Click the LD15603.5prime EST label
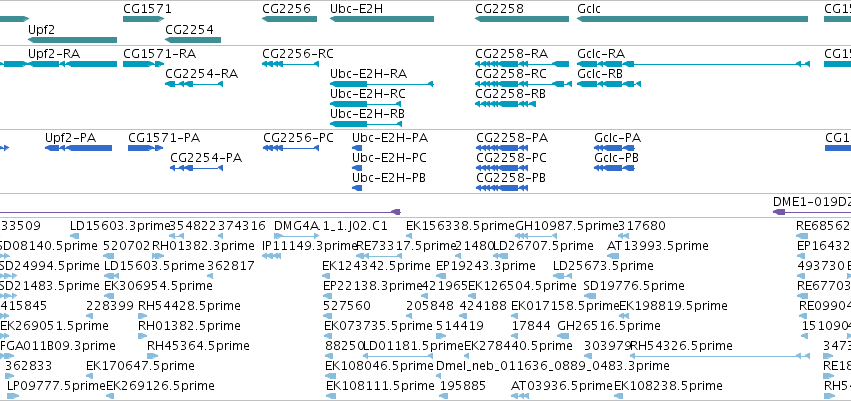The width and height of the screenshot is (851, 401). (x=154, y=266)
